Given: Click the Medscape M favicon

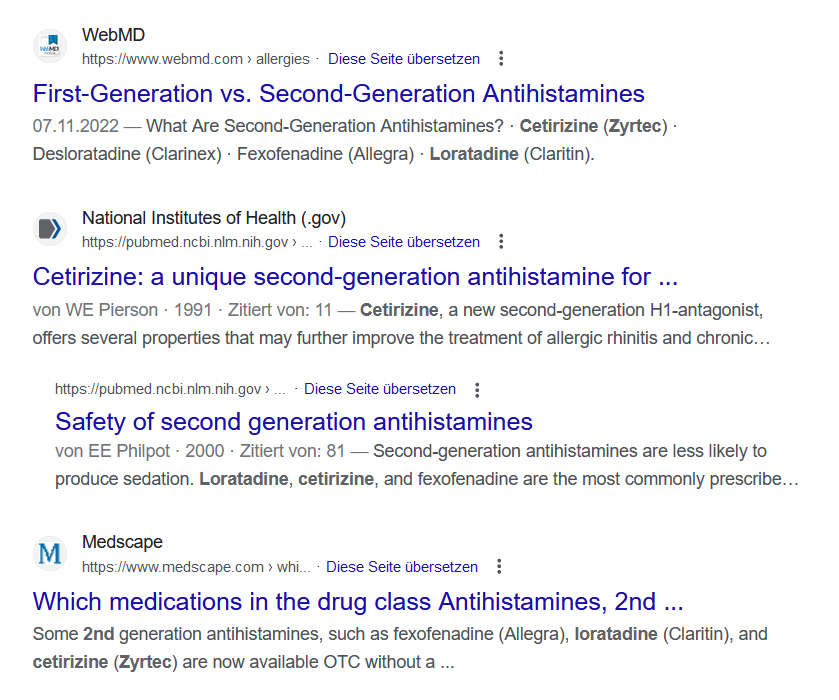Looking at the screenshot, I should click(50, 553).
